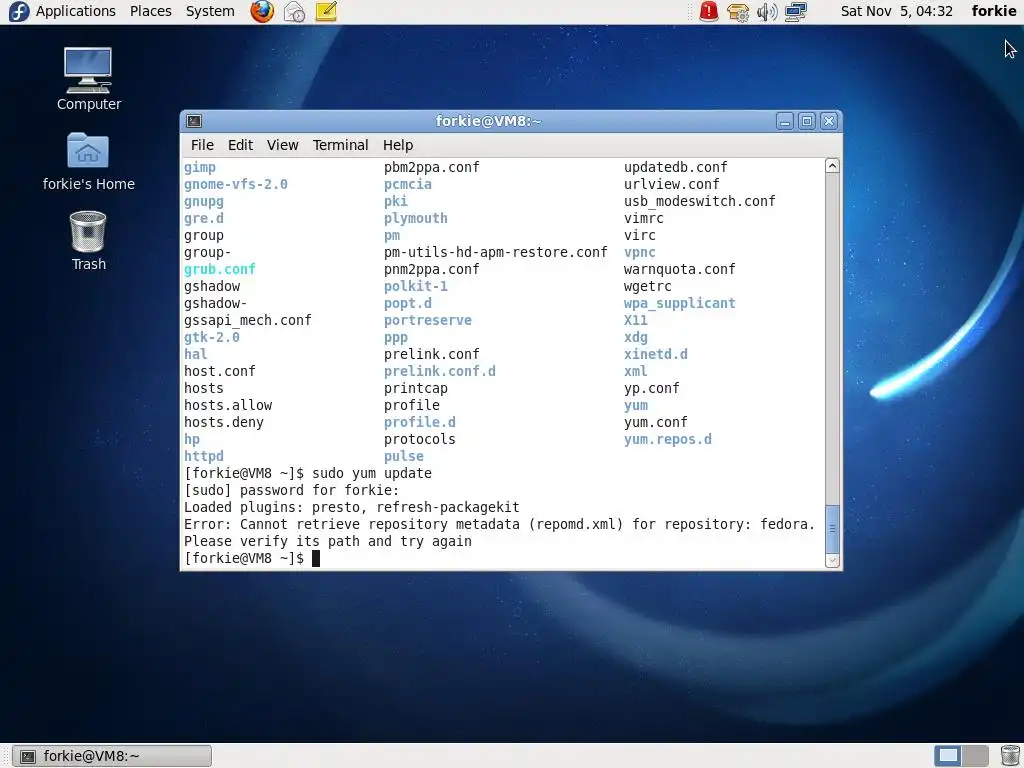Image resolution: width=1024 pixels, height=768 pixels.
Task: Click the package update tray icon
Action: click(738, 11)
